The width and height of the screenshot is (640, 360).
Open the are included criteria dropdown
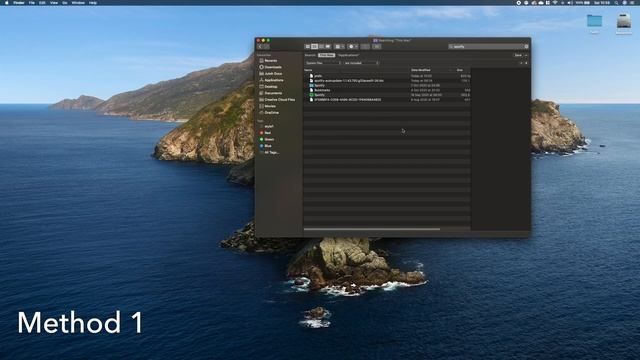click(362, 63)
